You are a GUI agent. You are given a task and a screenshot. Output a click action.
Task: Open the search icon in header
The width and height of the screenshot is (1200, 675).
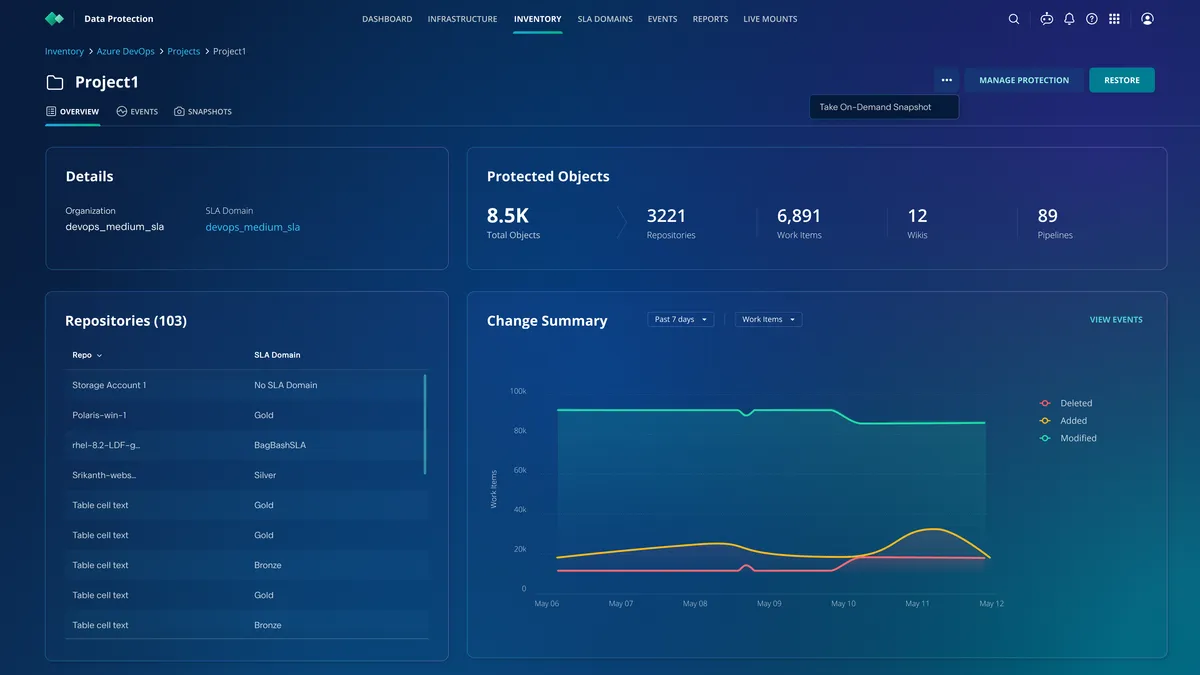pos(1014,19)
